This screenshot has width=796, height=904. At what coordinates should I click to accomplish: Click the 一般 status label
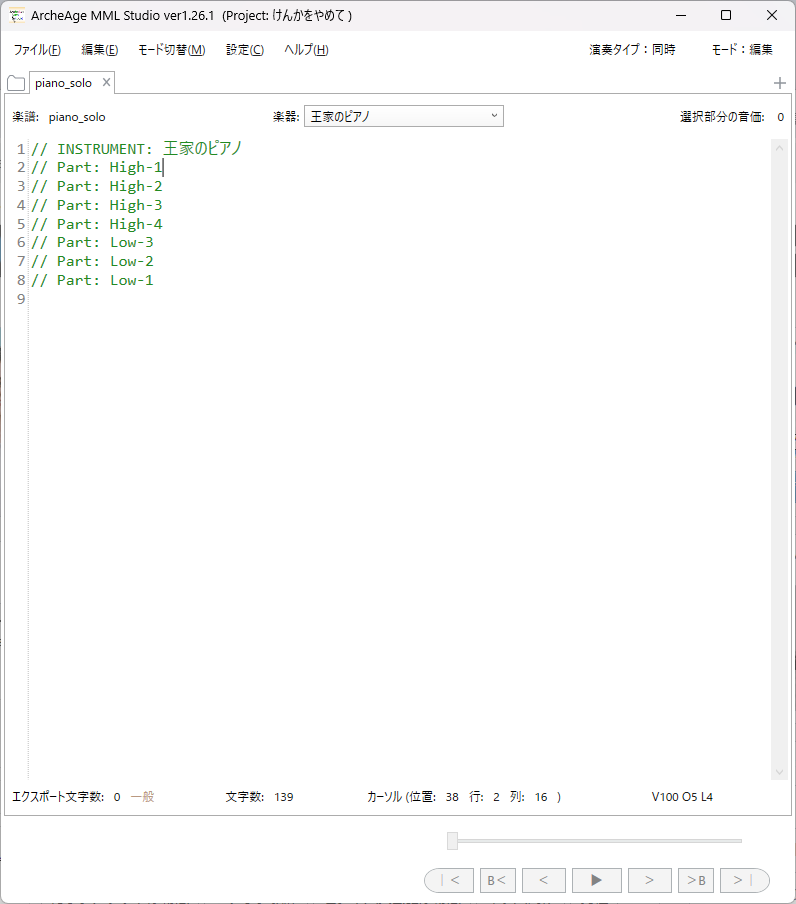(x=142, y=797)
